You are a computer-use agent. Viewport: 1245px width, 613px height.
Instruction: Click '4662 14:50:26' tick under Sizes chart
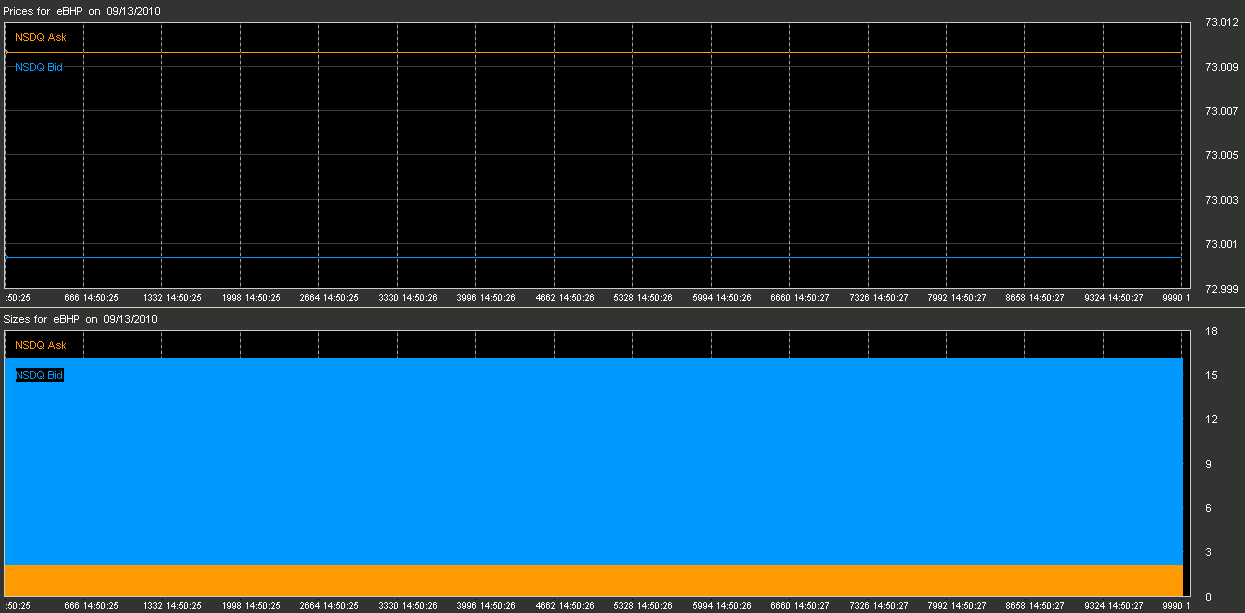click(564, 606)
